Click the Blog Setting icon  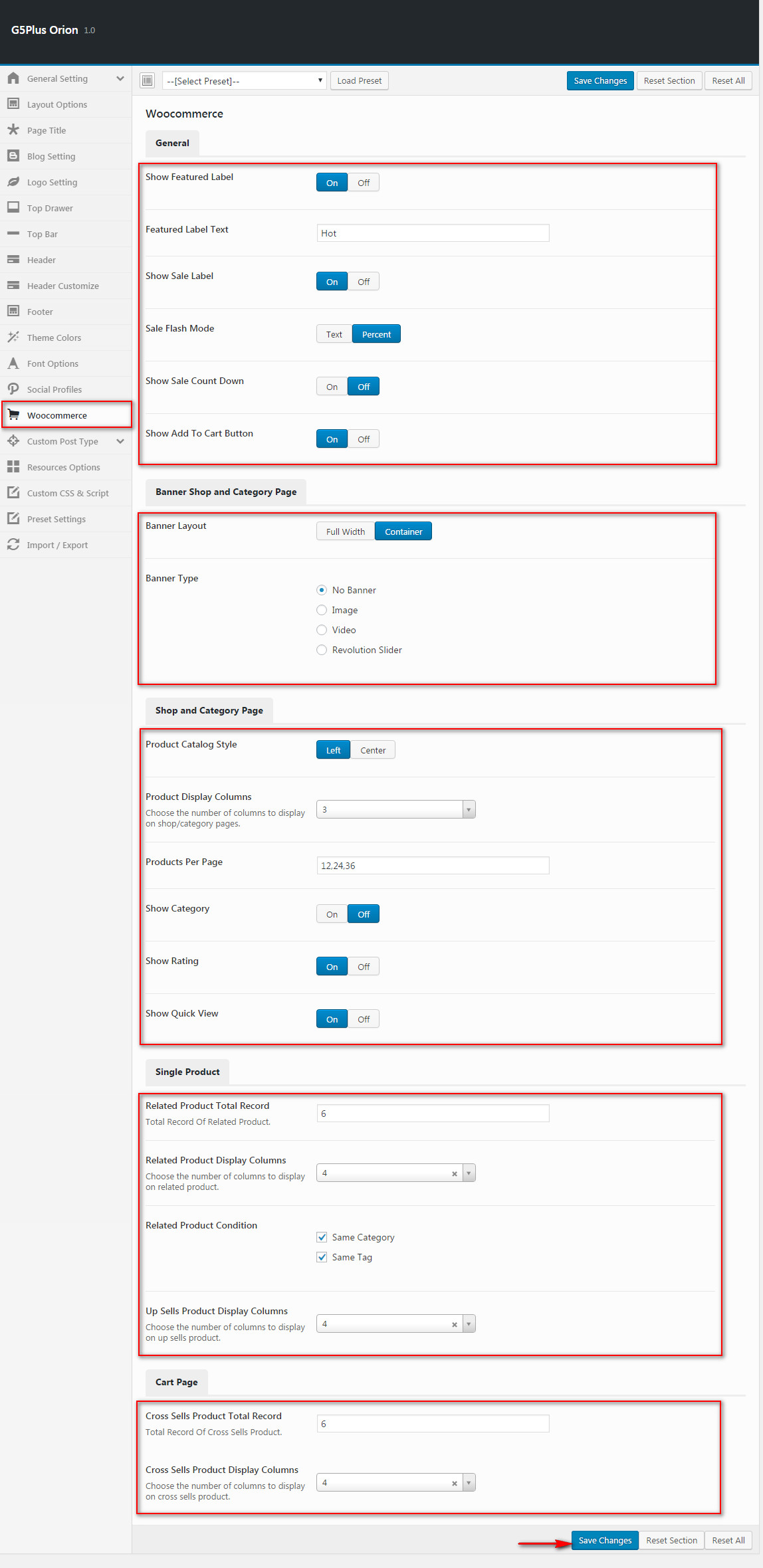tap(13, 156)
